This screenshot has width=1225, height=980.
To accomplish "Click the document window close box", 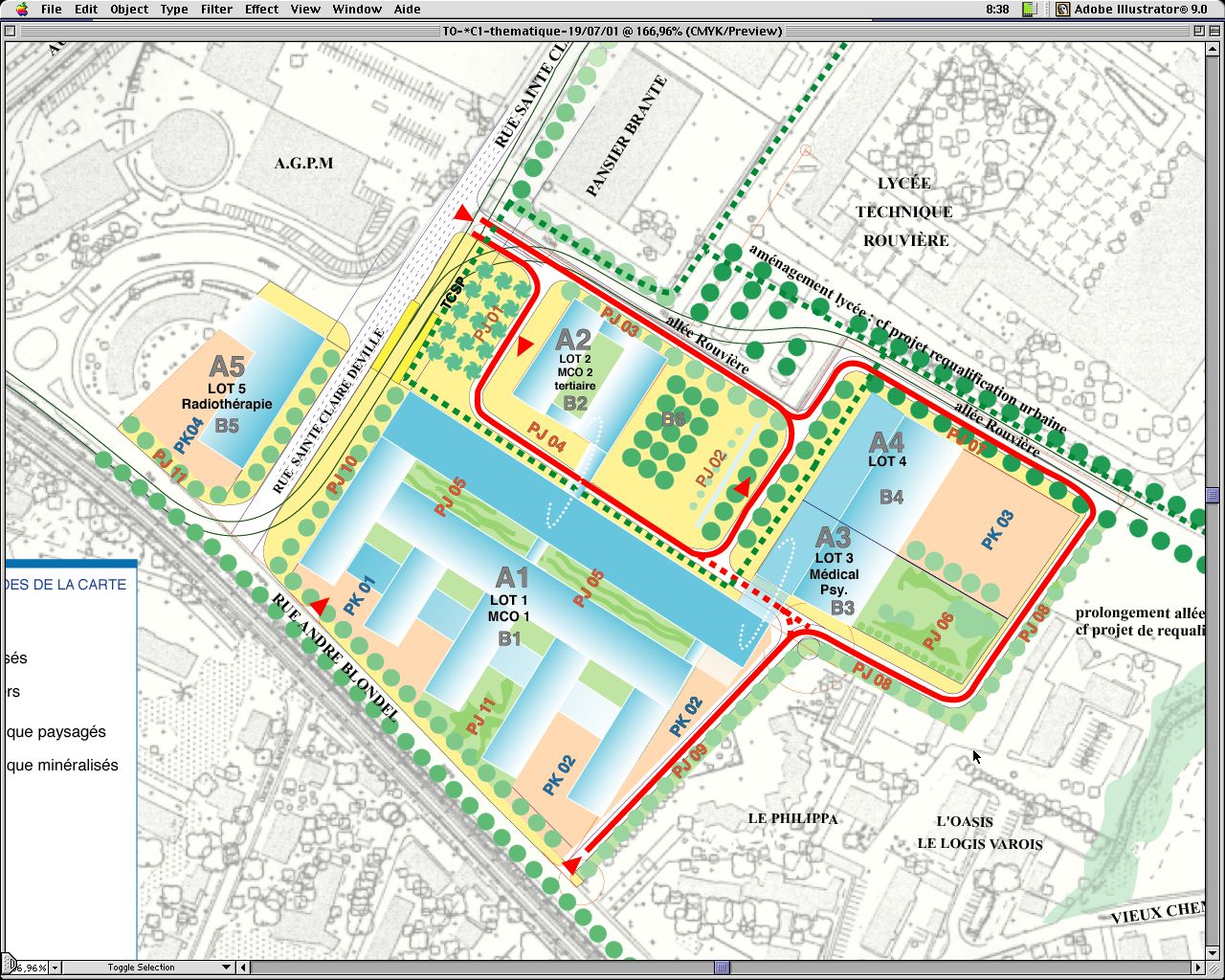I will (11, 31).
